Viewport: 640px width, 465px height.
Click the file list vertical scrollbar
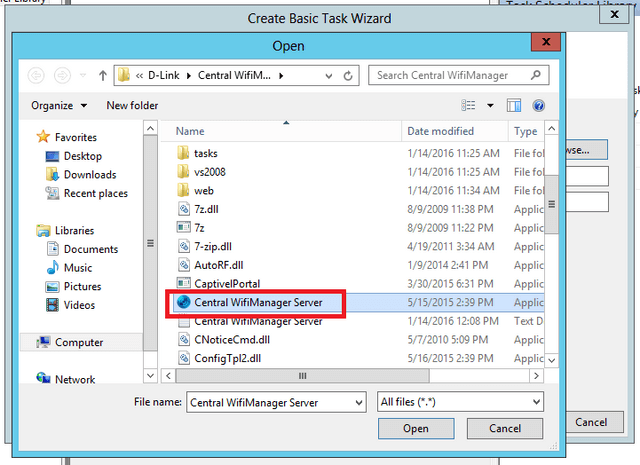click(x=551, y=204)
